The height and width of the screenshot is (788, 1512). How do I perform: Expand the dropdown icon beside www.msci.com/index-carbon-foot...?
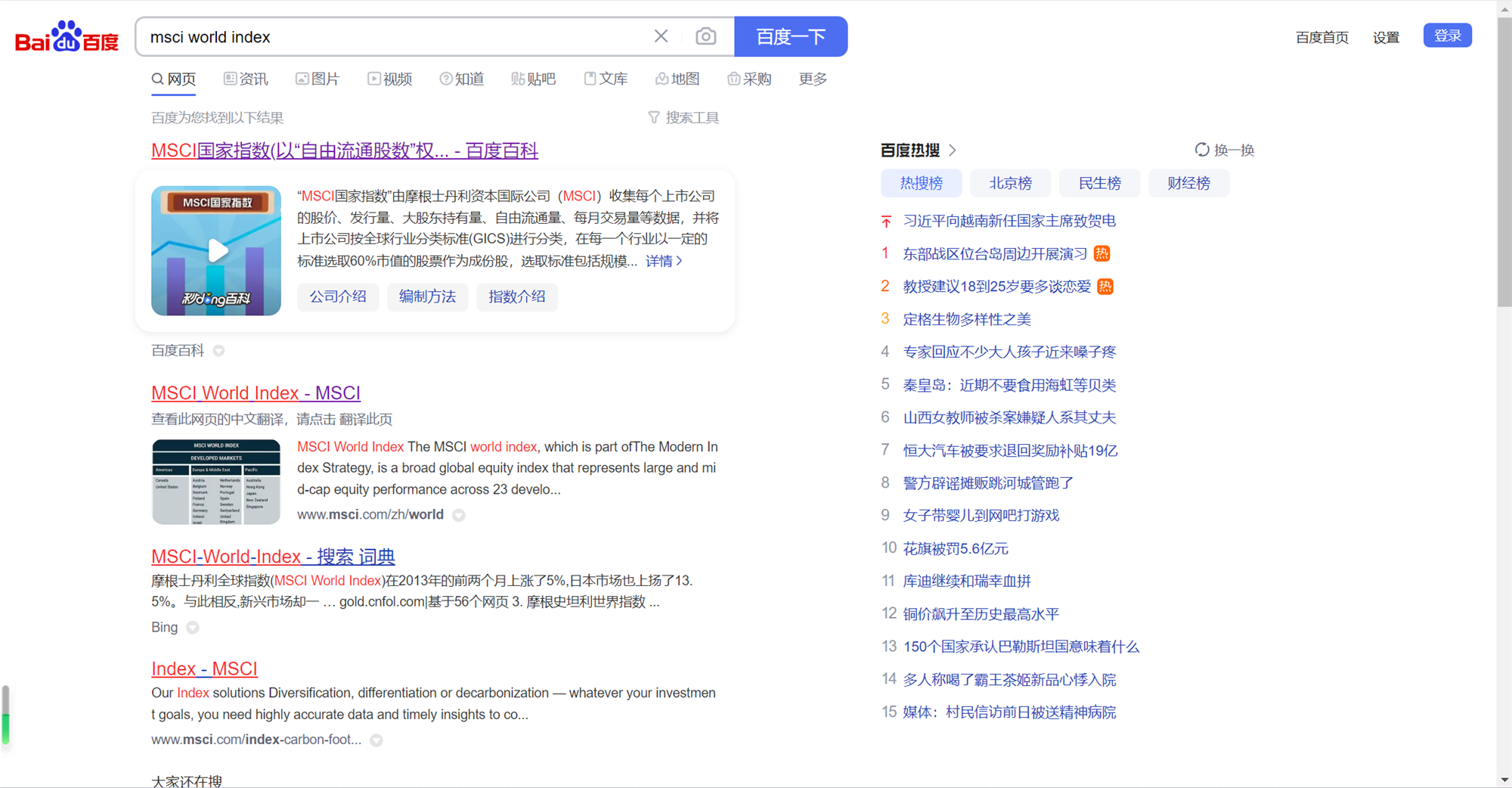coord(376,740)
